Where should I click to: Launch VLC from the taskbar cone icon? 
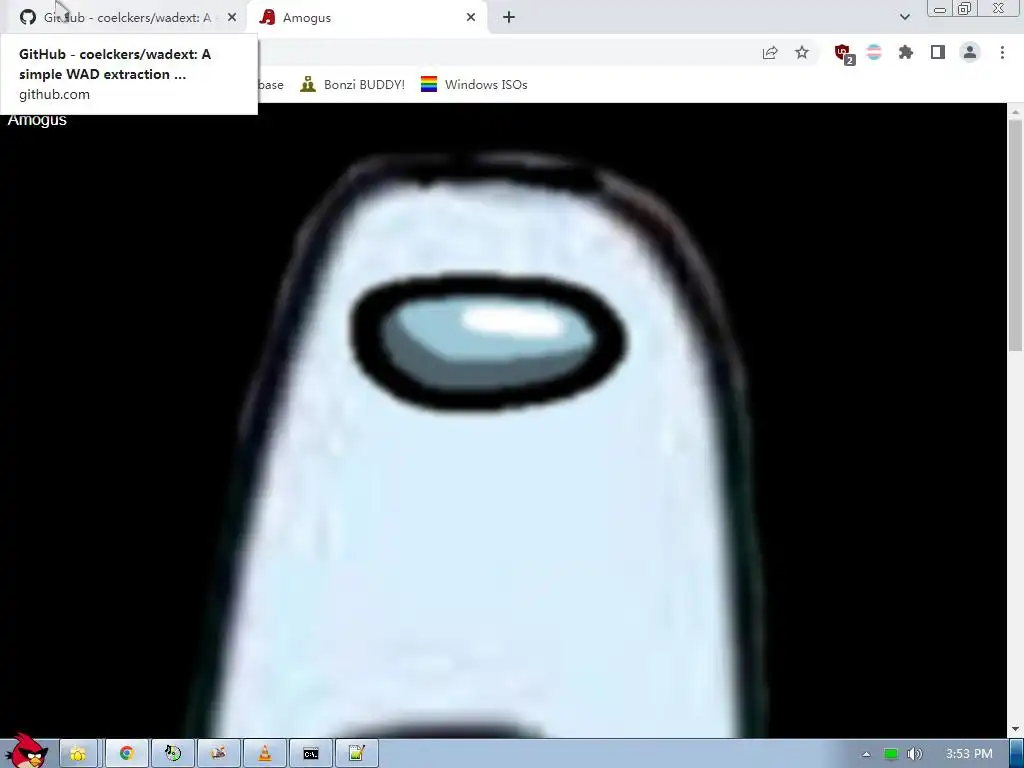coord(265,754)
